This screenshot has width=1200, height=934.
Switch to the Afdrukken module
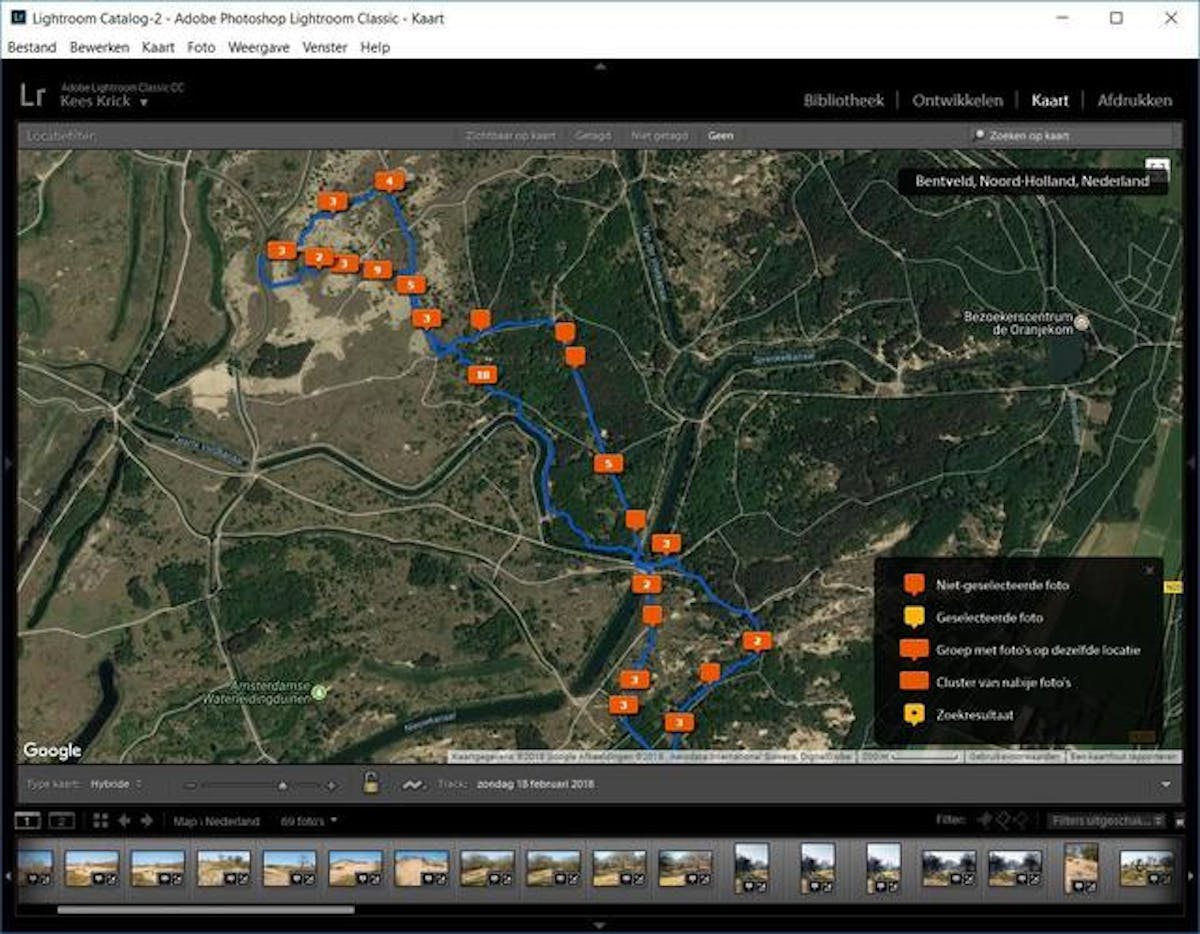1134,100
